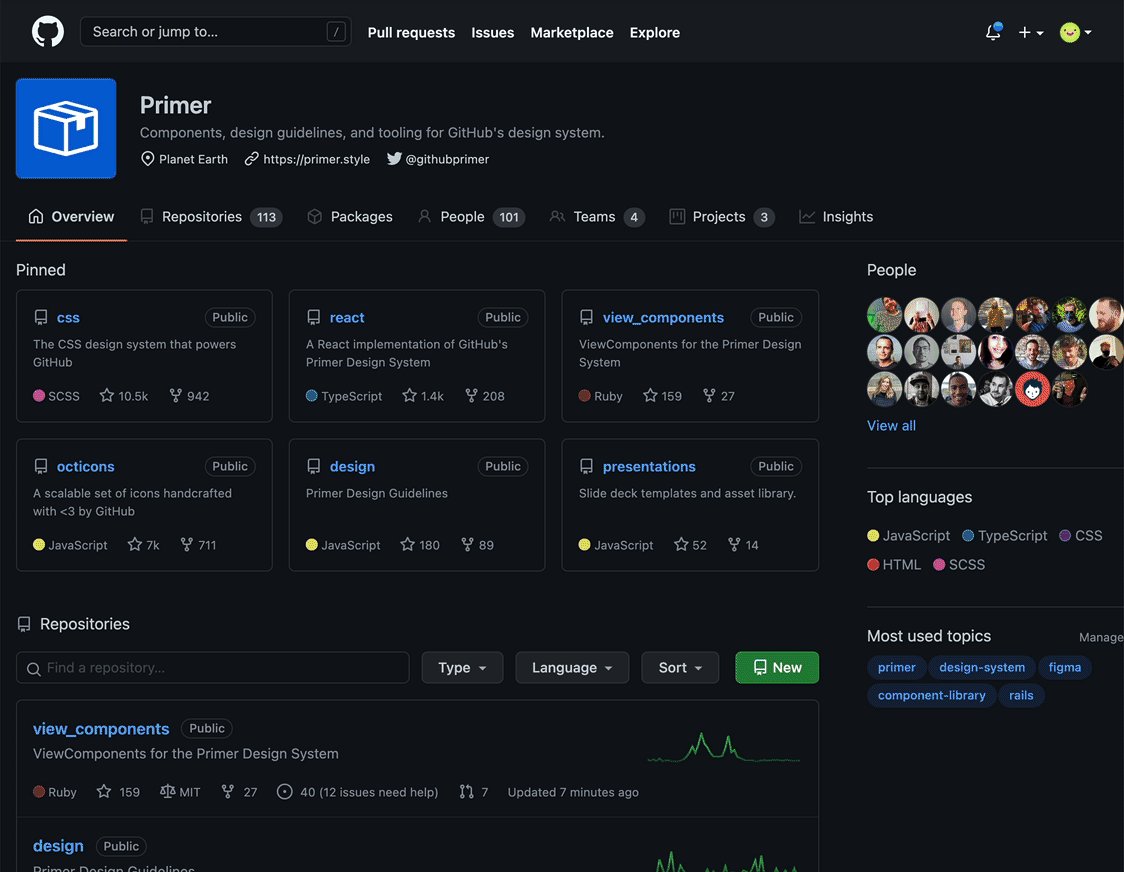Open the Type filter dropdown
Viewport: 1124px width, 872px height.
click(462, 667)
